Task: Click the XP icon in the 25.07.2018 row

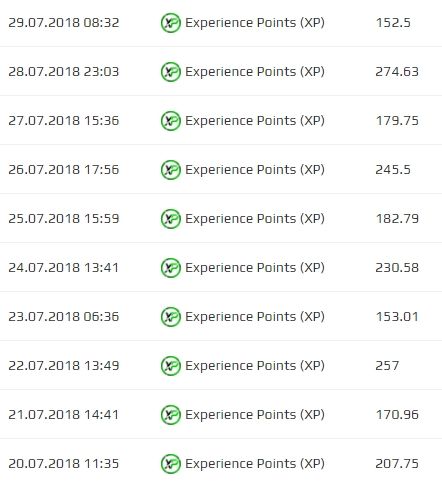Action: (x=171, y=219)
